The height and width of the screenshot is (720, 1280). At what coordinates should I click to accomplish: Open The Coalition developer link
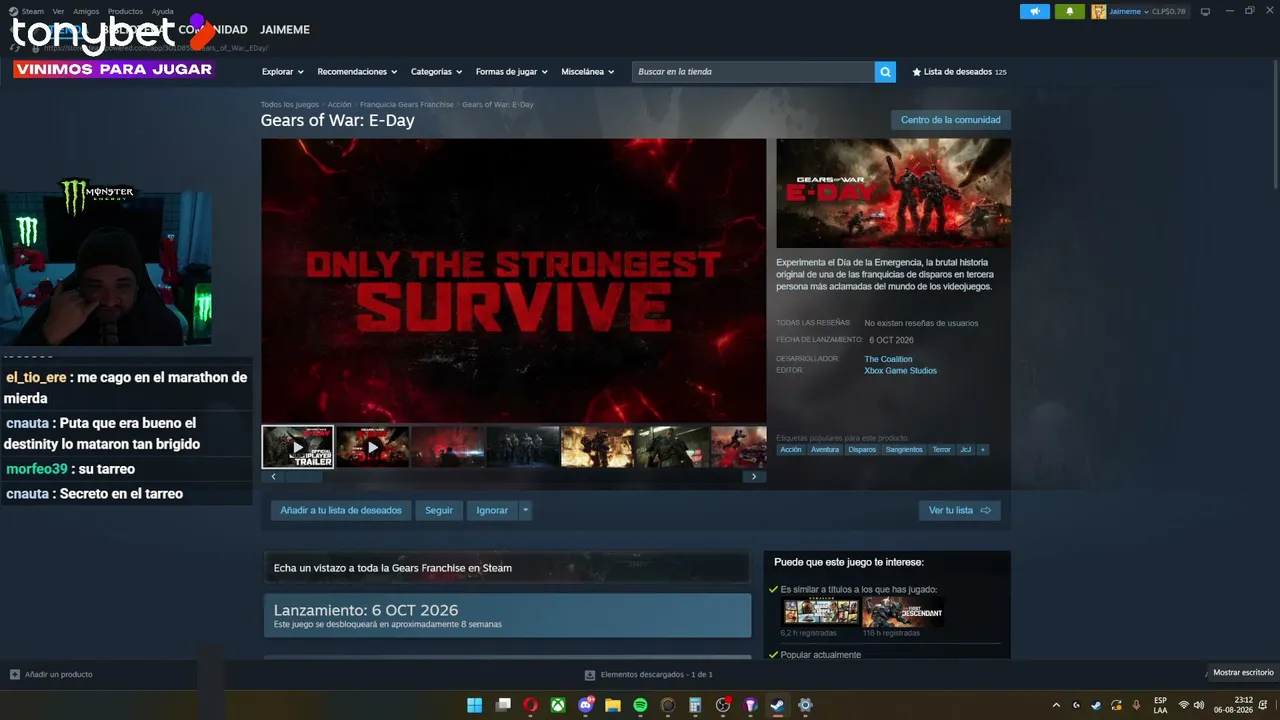(x=889, y=359)
